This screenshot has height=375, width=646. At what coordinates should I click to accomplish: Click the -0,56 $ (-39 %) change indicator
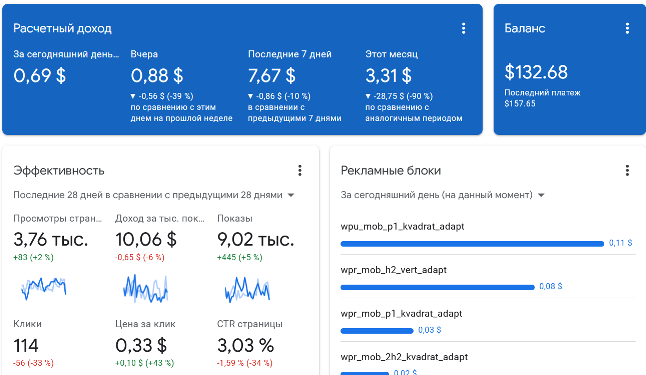click(x=162, y=96)
